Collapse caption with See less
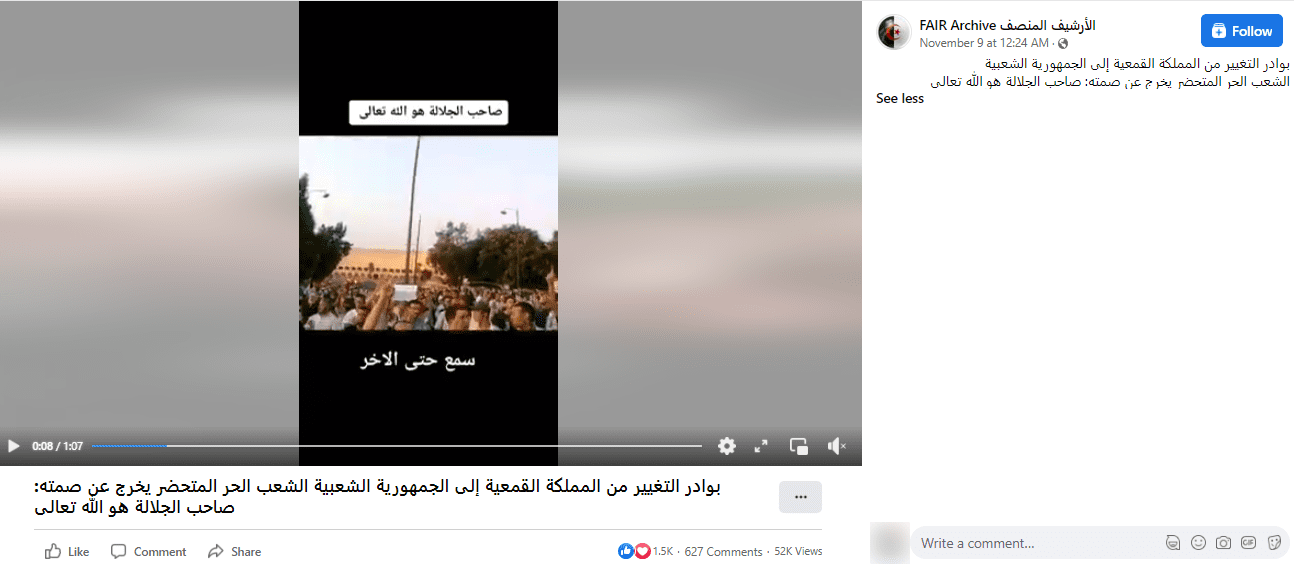1294x569 pixels. click(x=900, y=99)
